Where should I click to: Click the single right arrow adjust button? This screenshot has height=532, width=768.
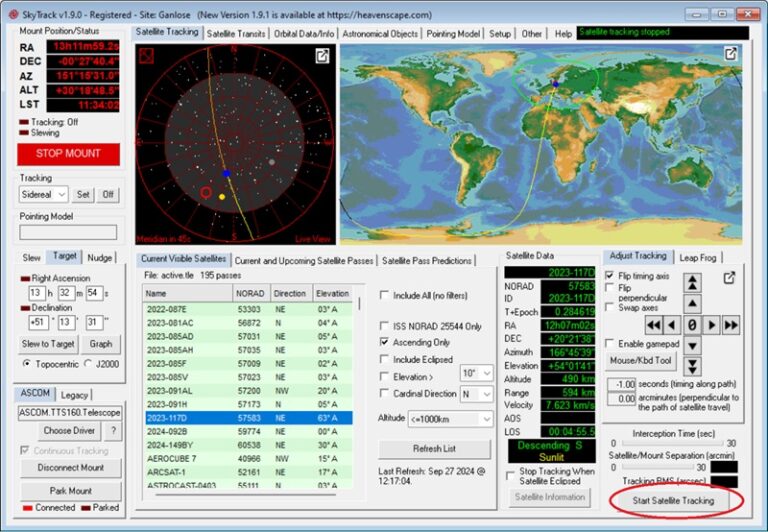(x=712, y=325)
